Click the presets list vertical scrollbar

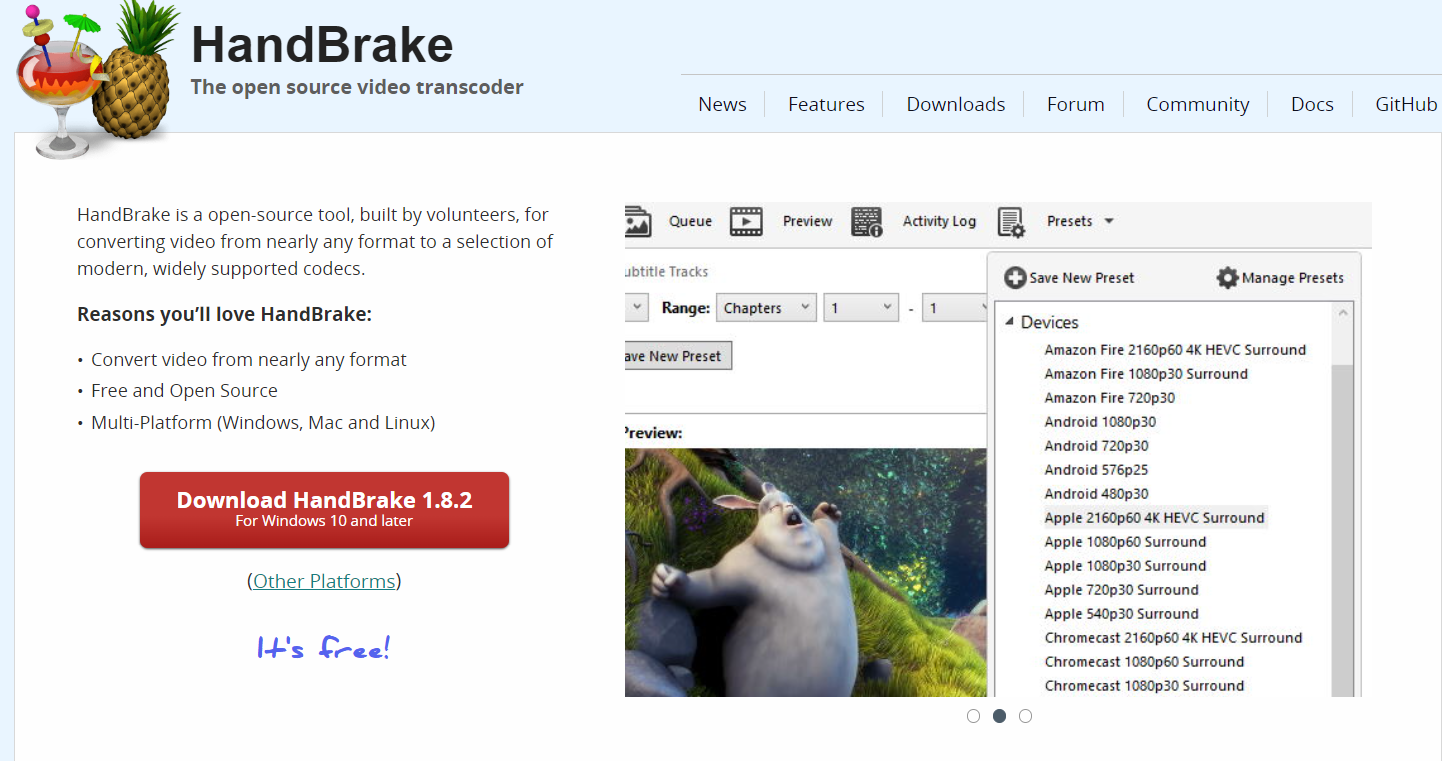[x=1343, y=500]
